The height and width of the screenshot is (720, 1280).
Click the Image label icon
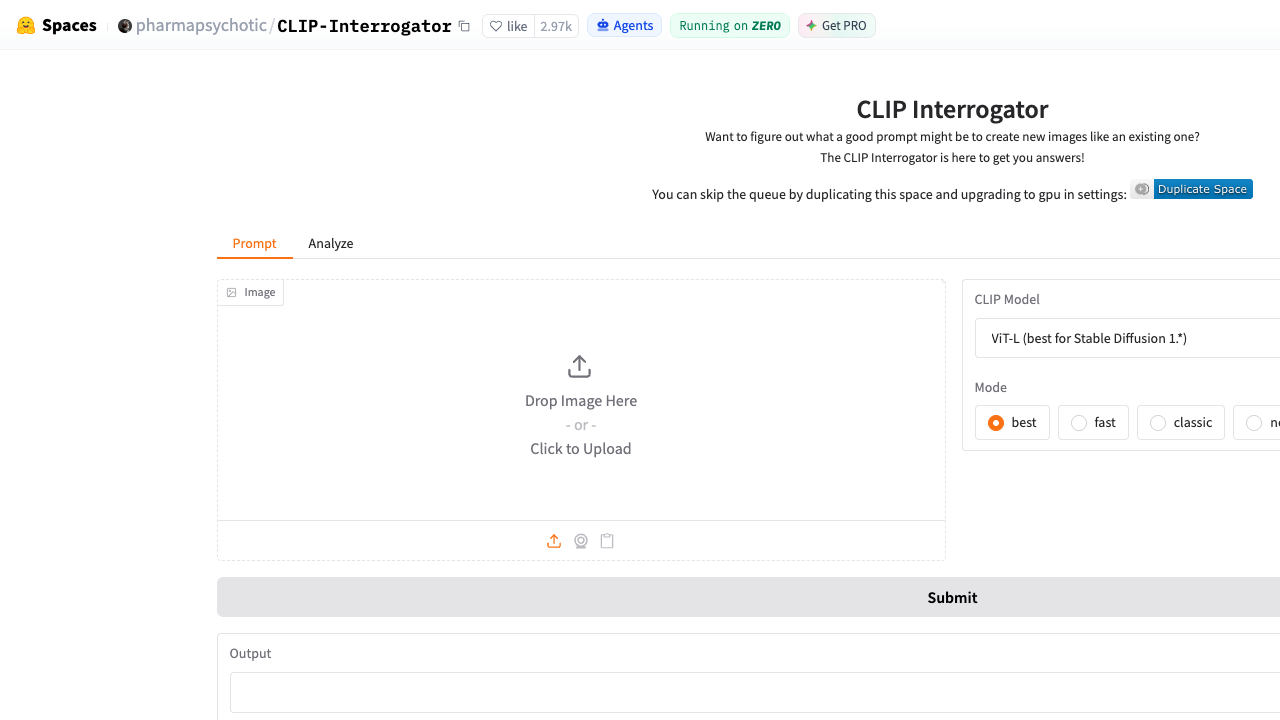click(x=232, y=292)
